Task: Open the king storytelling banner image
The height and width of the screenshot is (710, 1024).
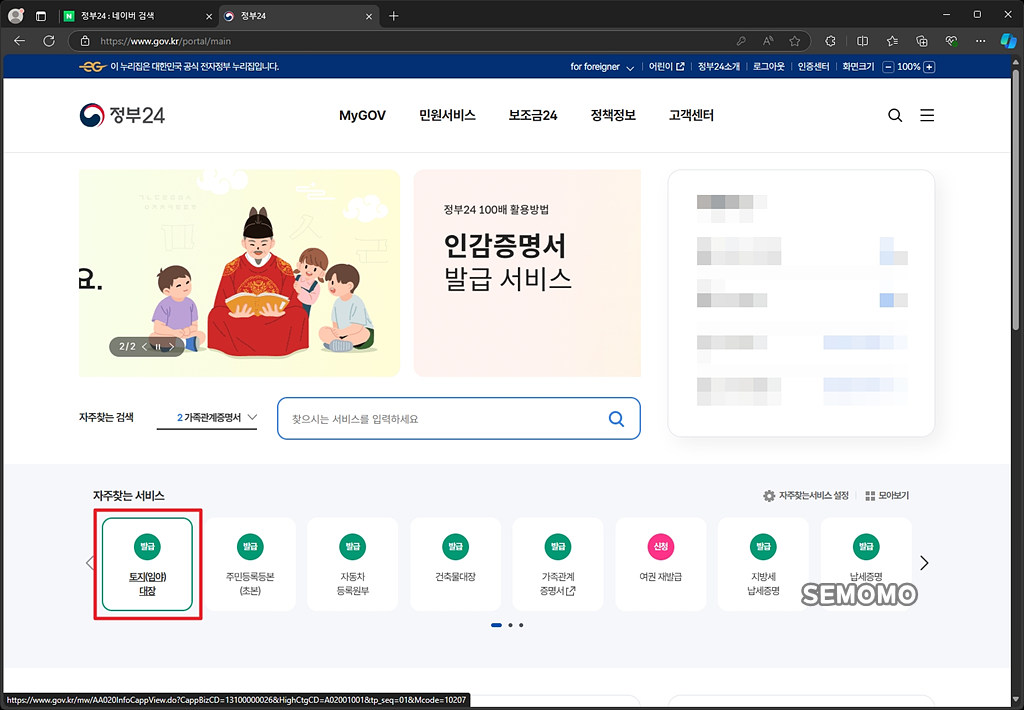Action: coord(239,273)
